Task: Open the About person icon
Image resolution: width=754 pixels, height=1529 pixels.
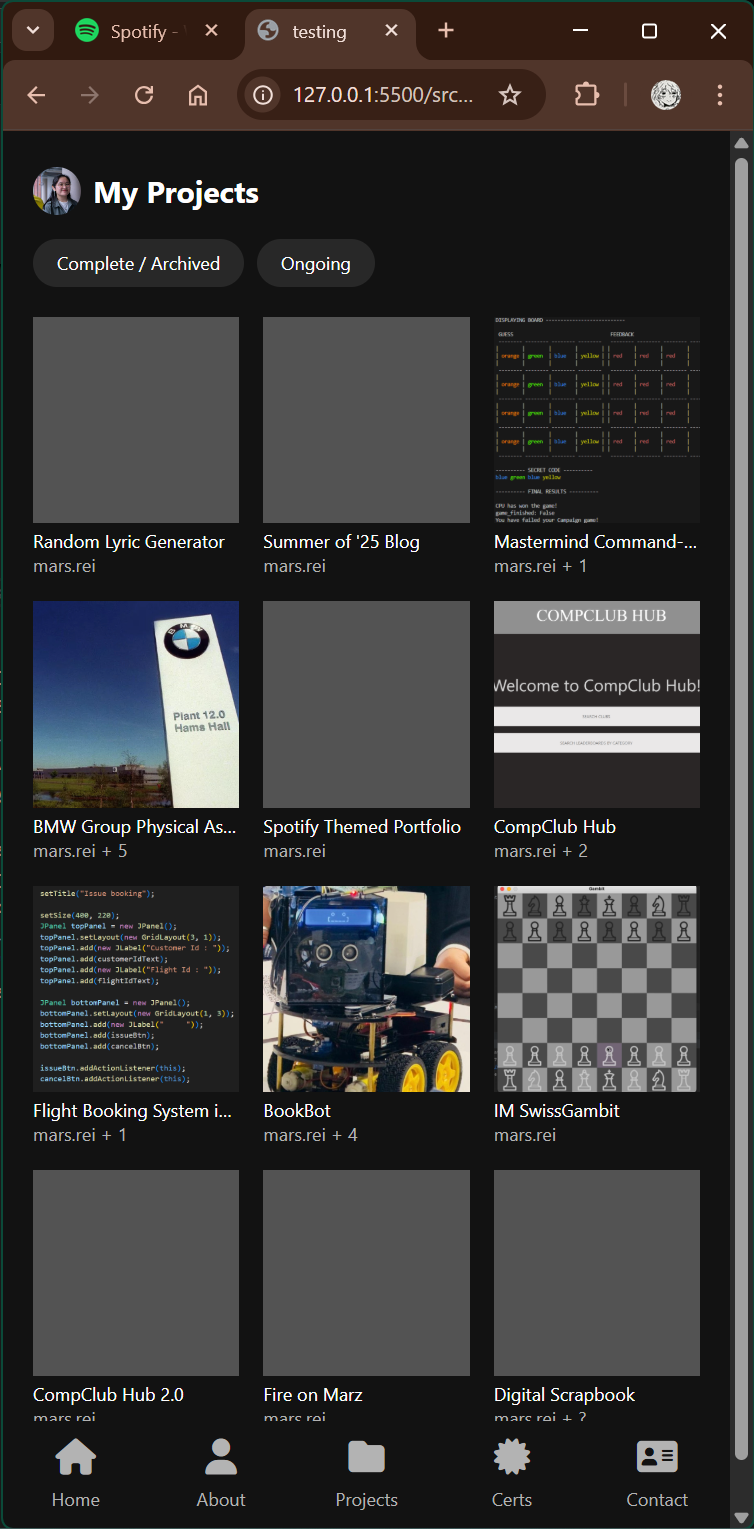Action: pyautogui.click(x=221, y=1458)
